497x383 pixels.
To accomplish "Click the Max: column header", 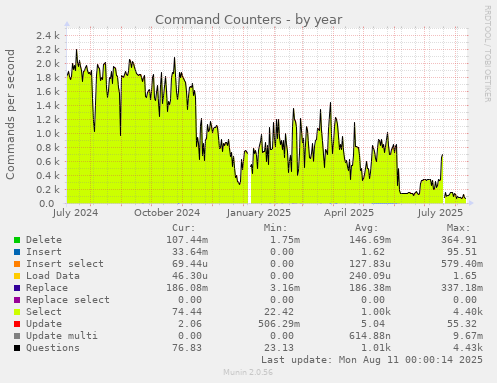I will coord(458,228).
